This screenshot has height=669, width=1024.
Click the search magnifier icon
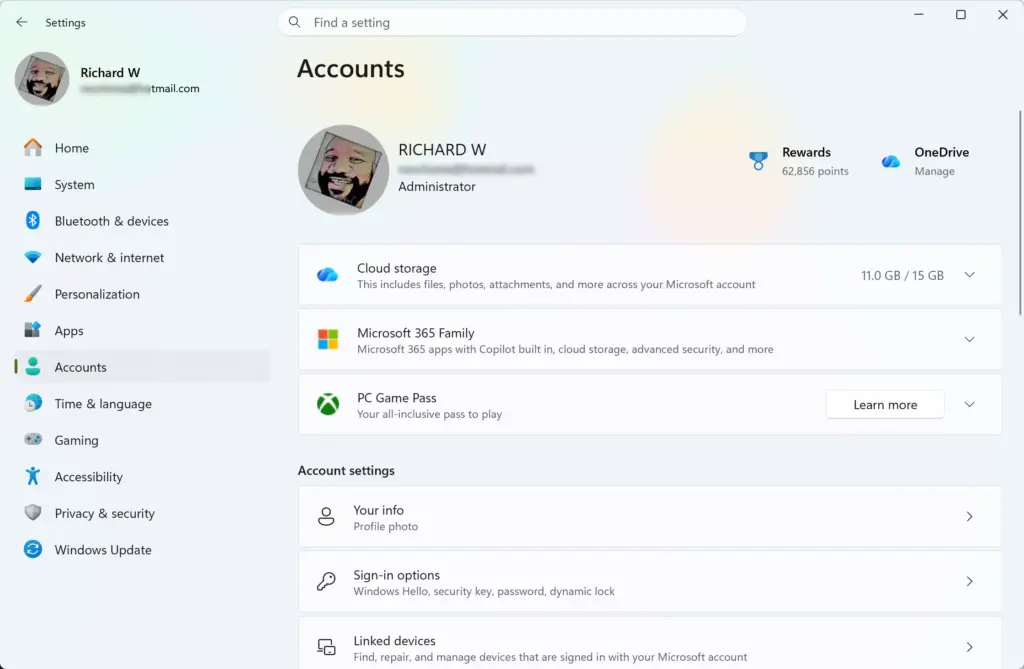(295, 22)
